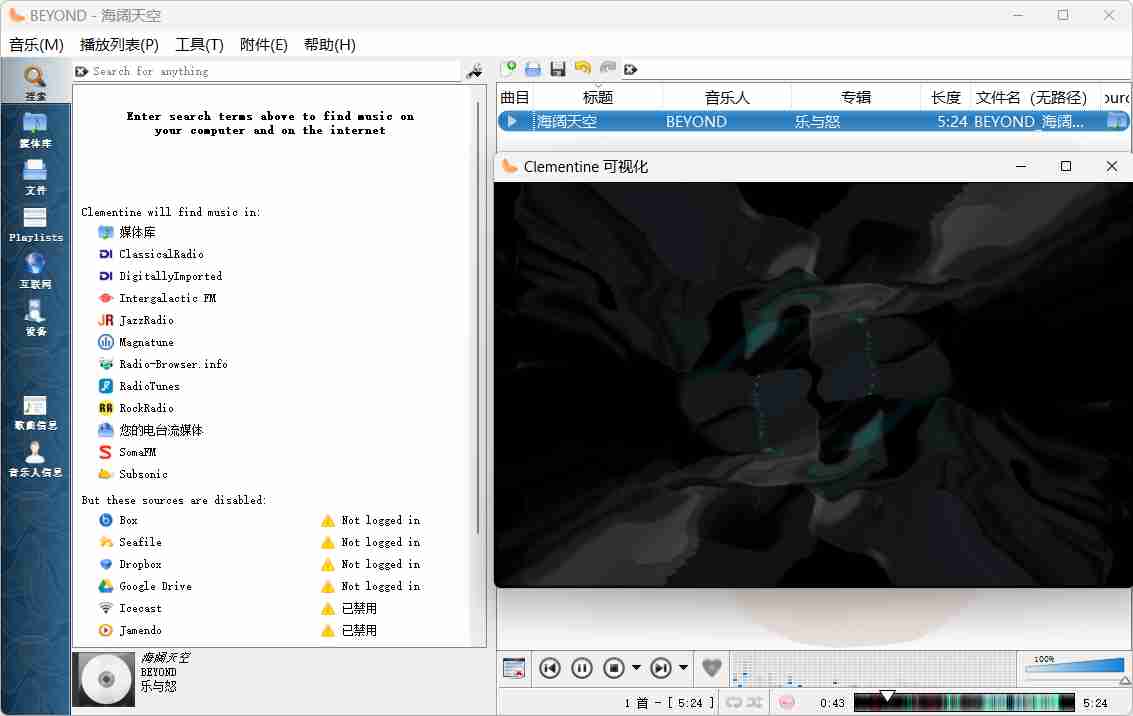This screenshot has width=1133, height=716.
Task: Toggle shuffle mode button
Action: (755, 703)
